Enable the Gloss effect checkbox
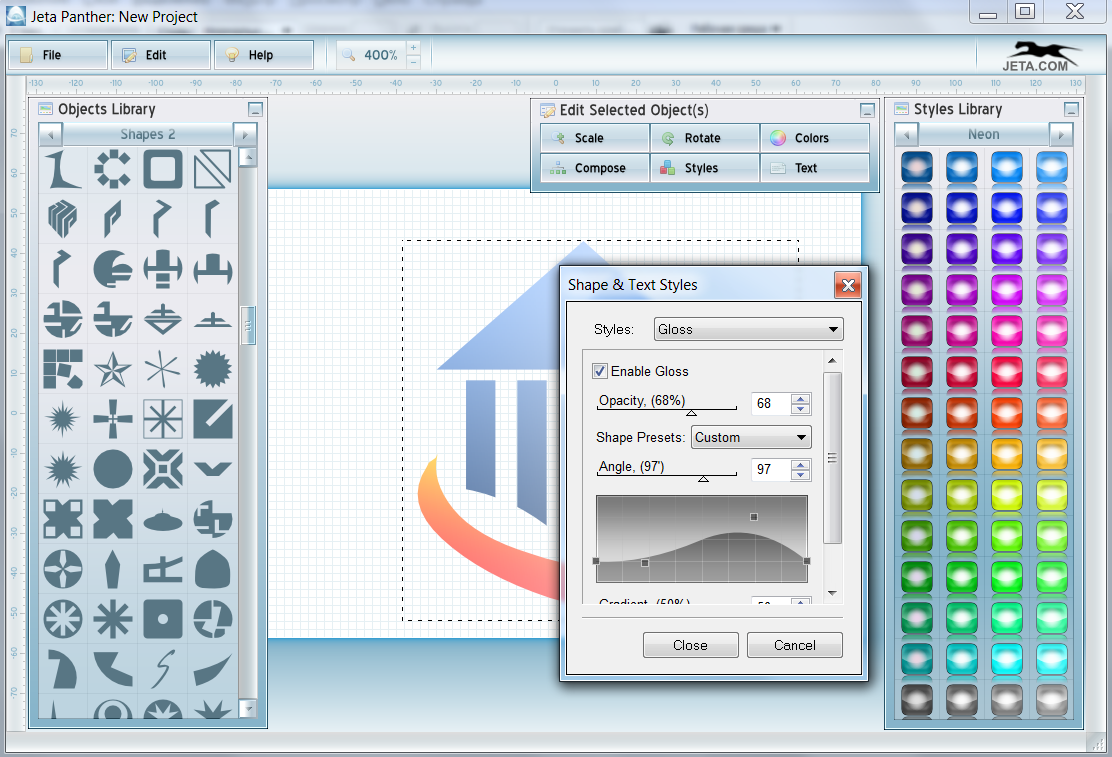Screen dimensions: 1112x757 click(599, 371)
